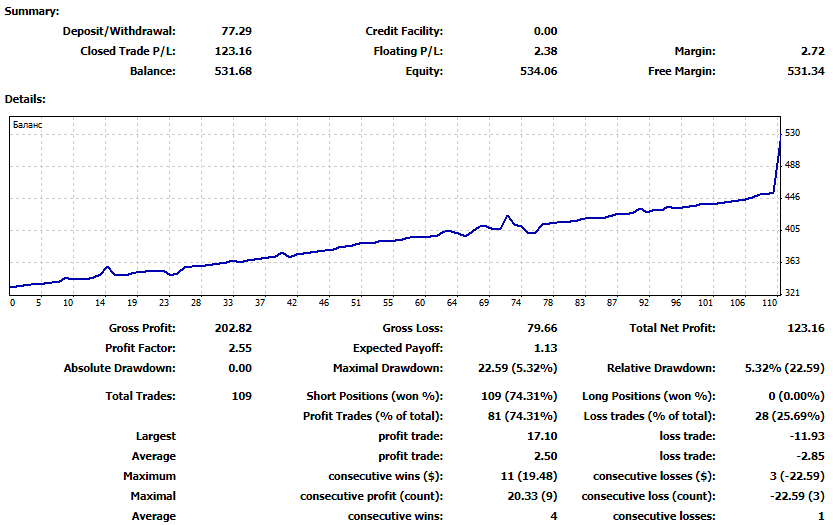Select average profit trade value 2.50

546,456
